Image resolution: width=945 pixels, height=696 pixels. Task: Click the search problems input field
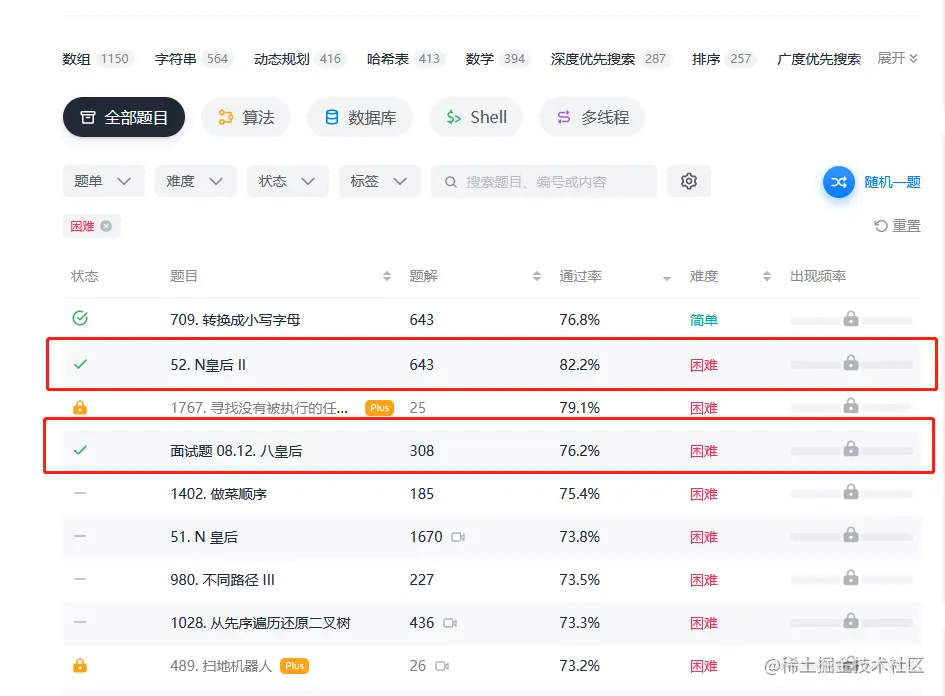coord(544,181)
